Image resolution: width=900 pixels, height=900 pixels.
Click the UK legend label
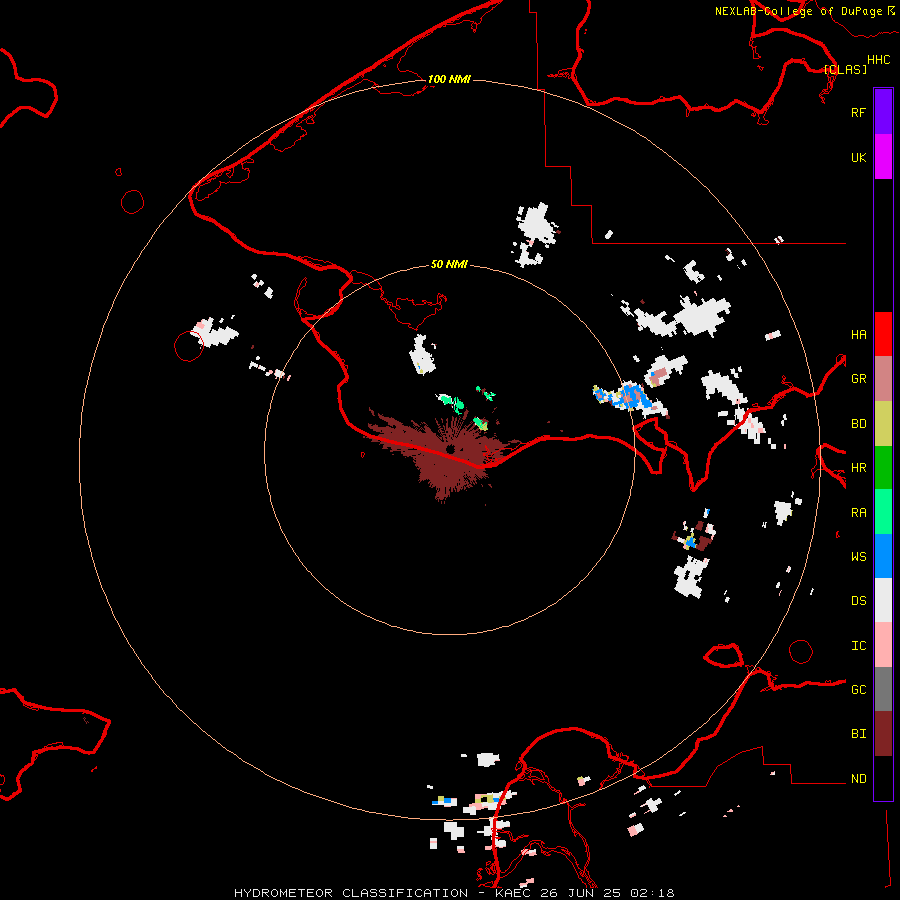(858, 157)
